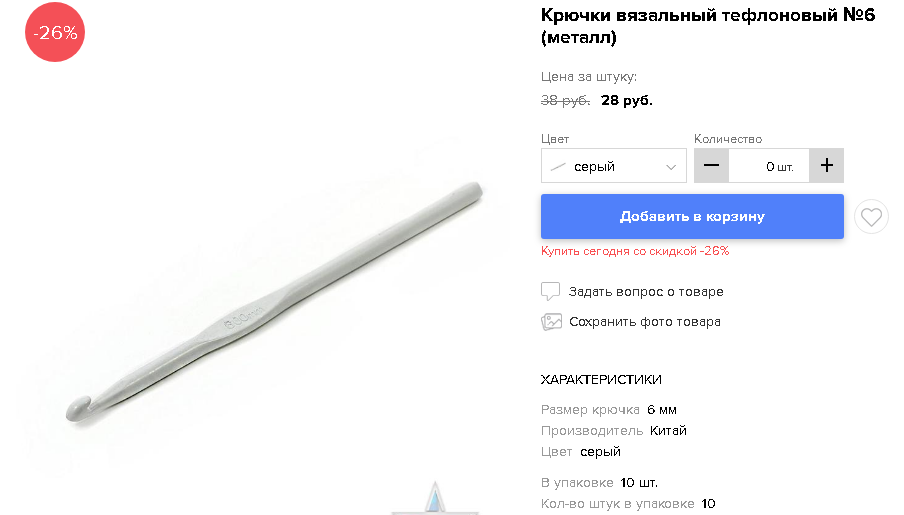Click Добавить в корзину button

(692, 216)
